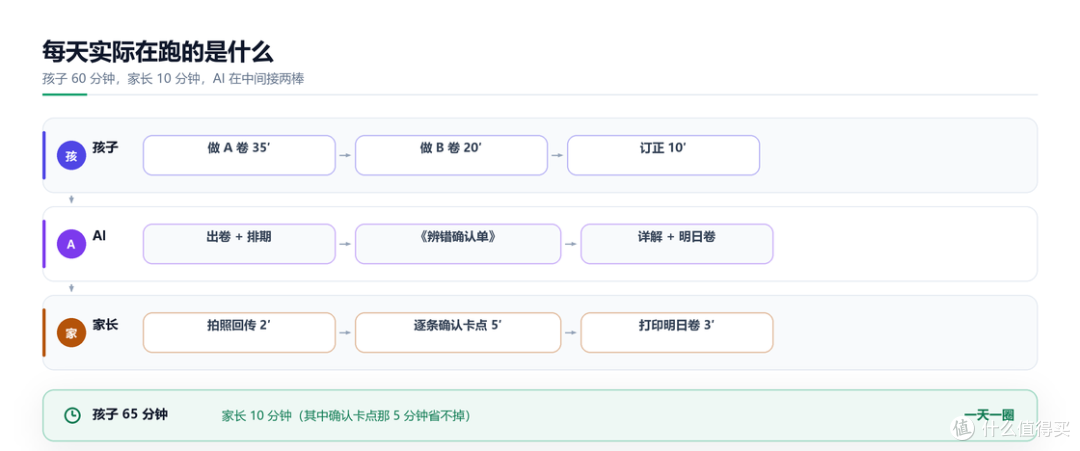Open the 出卷 + 排期 step
The image size is (1080, 451).
click(x=239, y=244)
